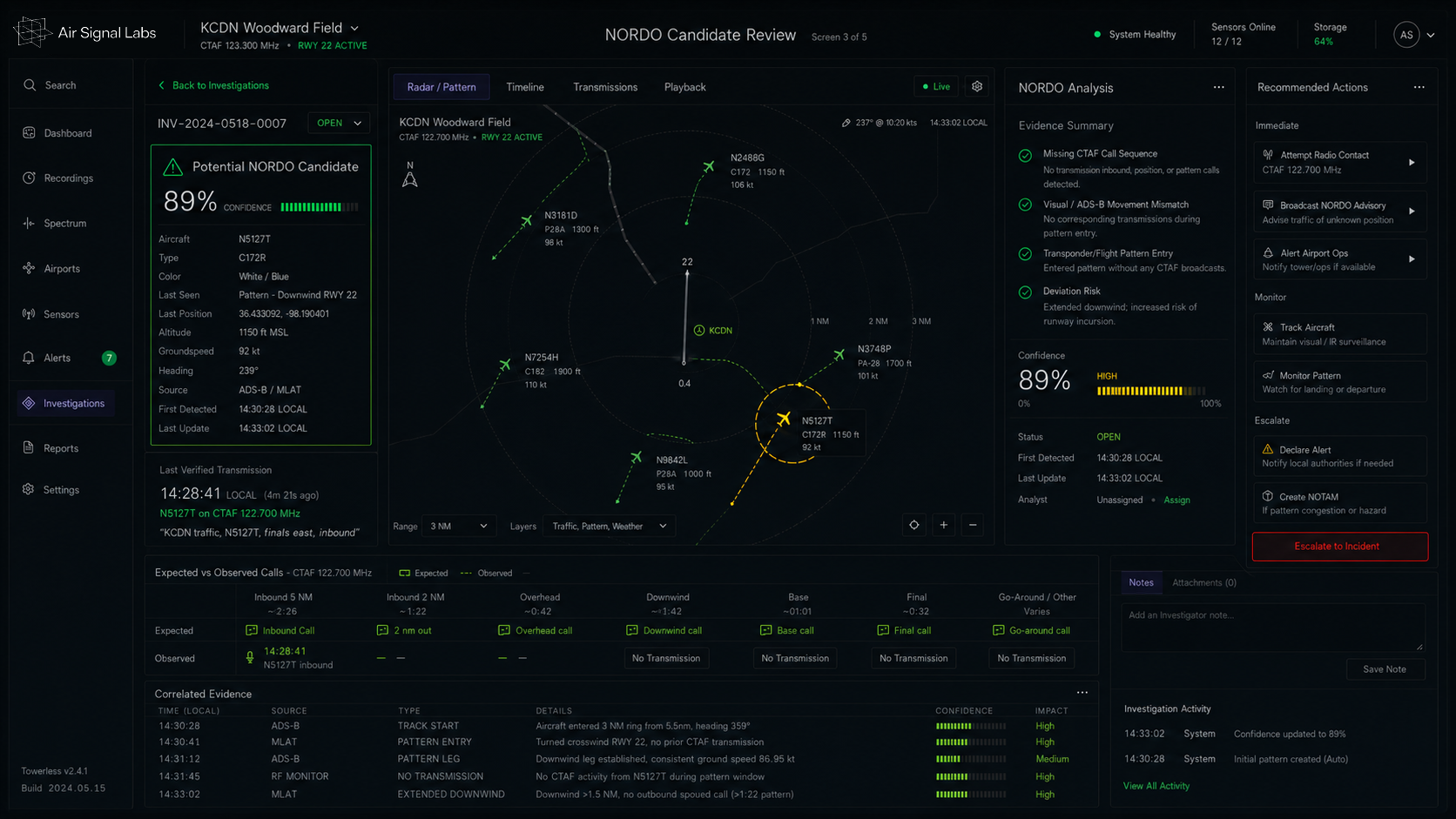
Task: Open the Airports section
Action: [x=51, y=269]
